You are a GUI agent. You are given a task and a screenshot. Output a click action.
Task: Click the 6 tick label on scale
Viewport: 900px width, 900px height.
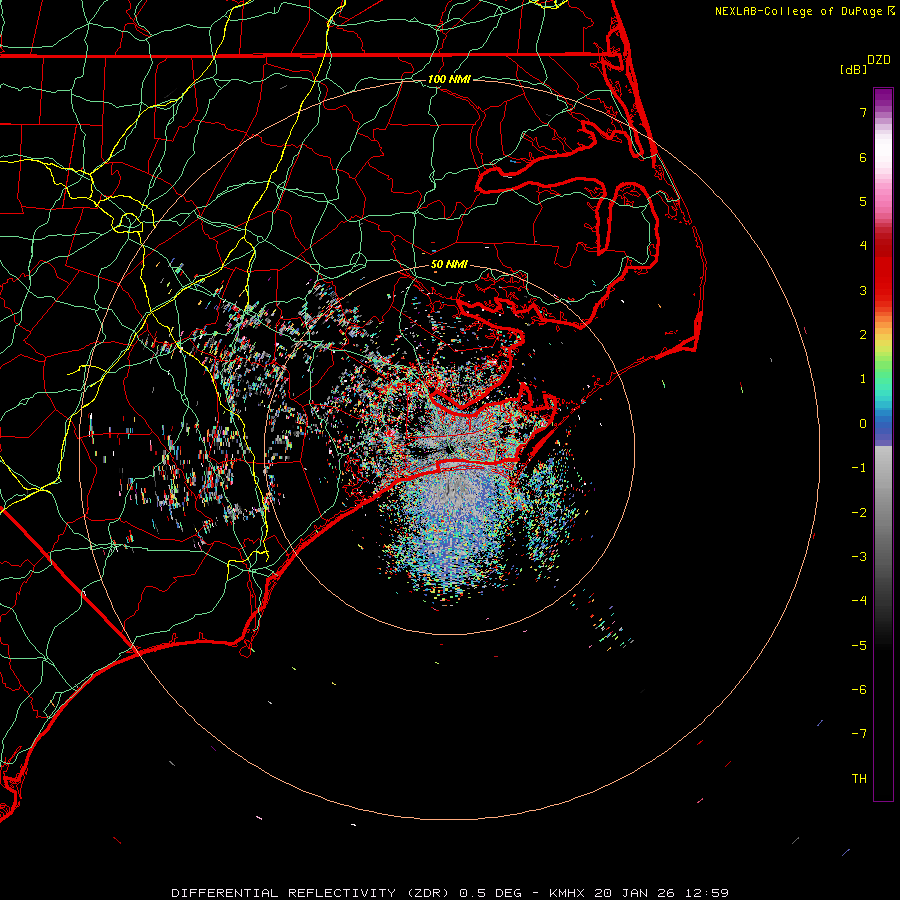(863, 157)
